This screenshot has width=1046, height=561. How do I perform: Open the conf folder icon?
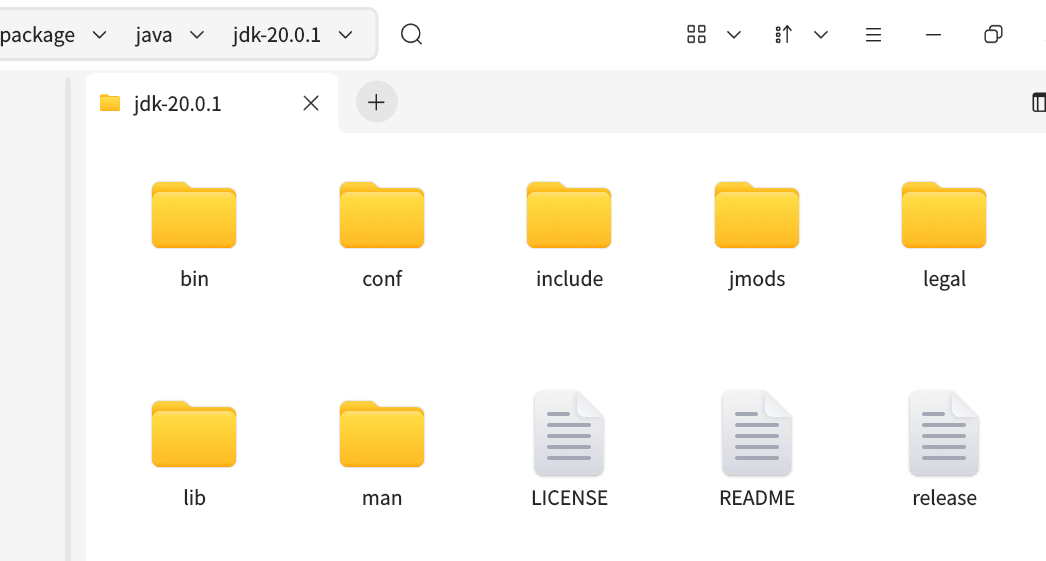click(382, 215)
